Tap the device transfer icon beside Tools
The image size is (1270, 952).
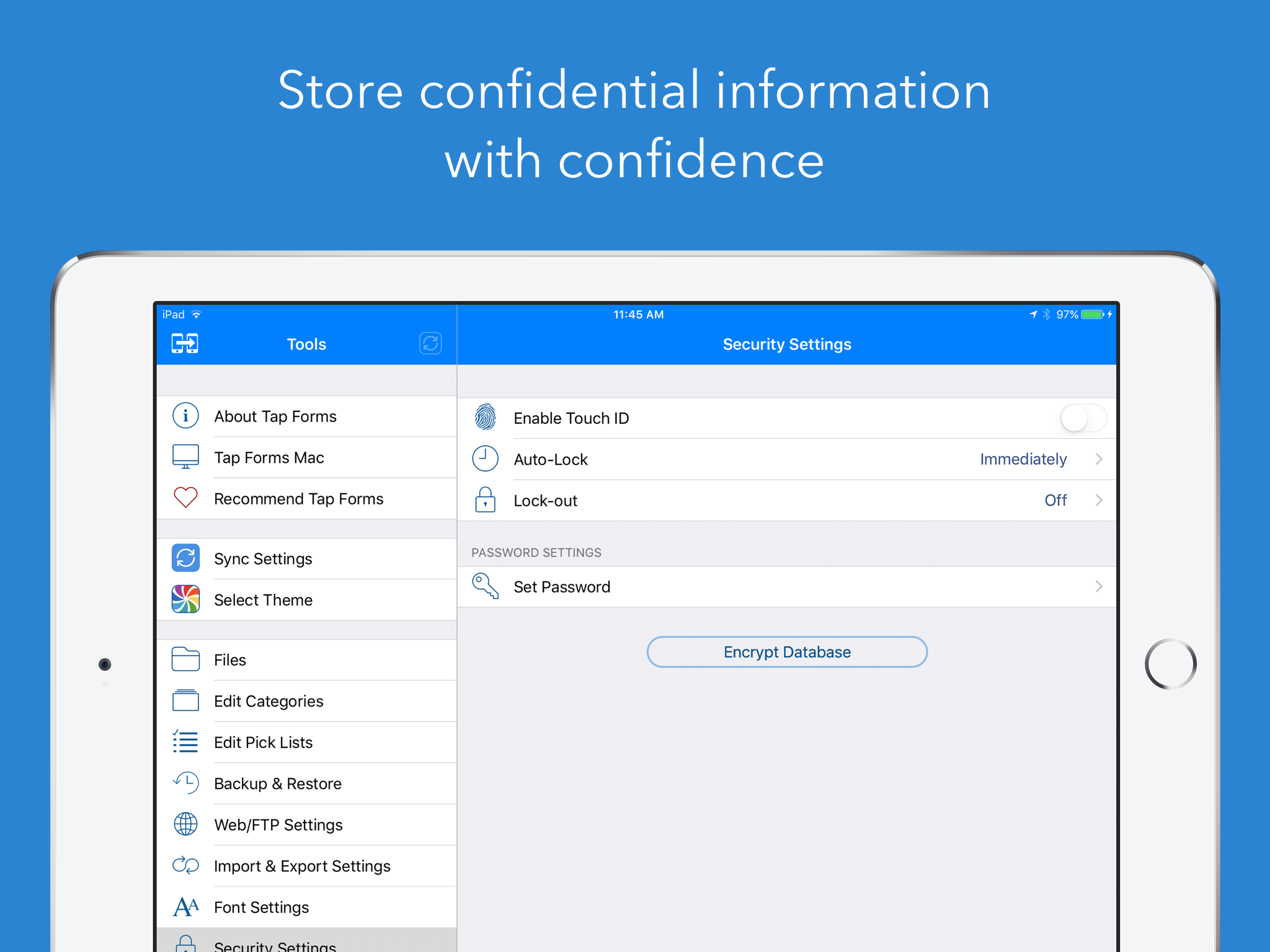coord(185,343)
